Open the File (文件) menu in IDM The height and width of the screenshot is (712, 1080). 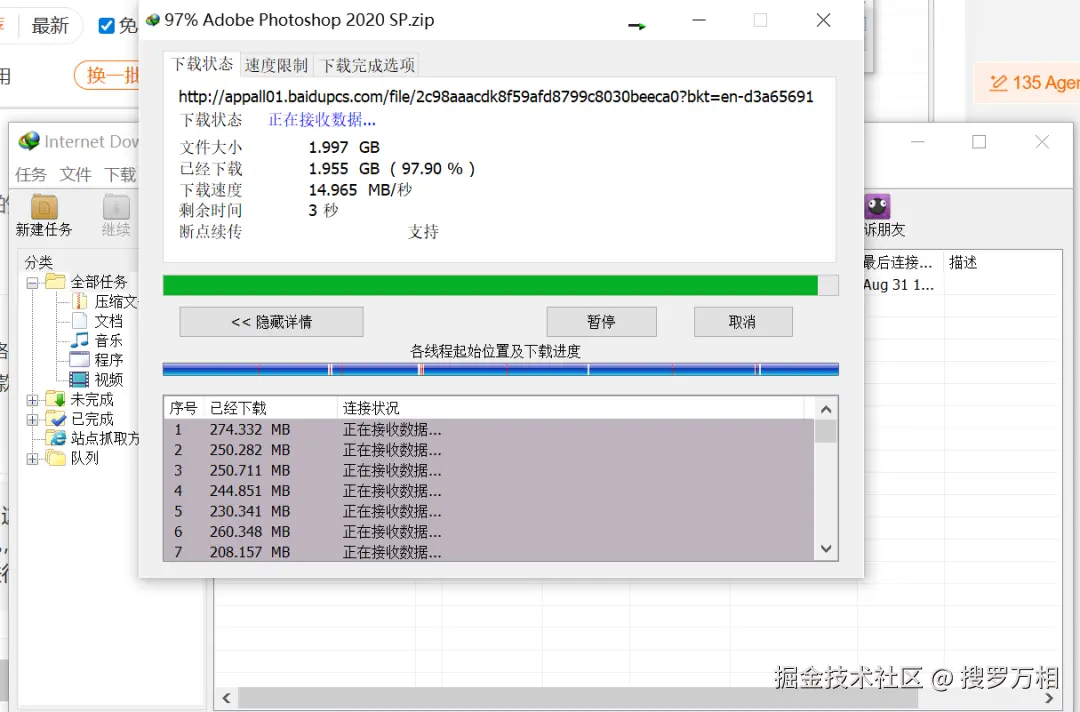point(75,174)
